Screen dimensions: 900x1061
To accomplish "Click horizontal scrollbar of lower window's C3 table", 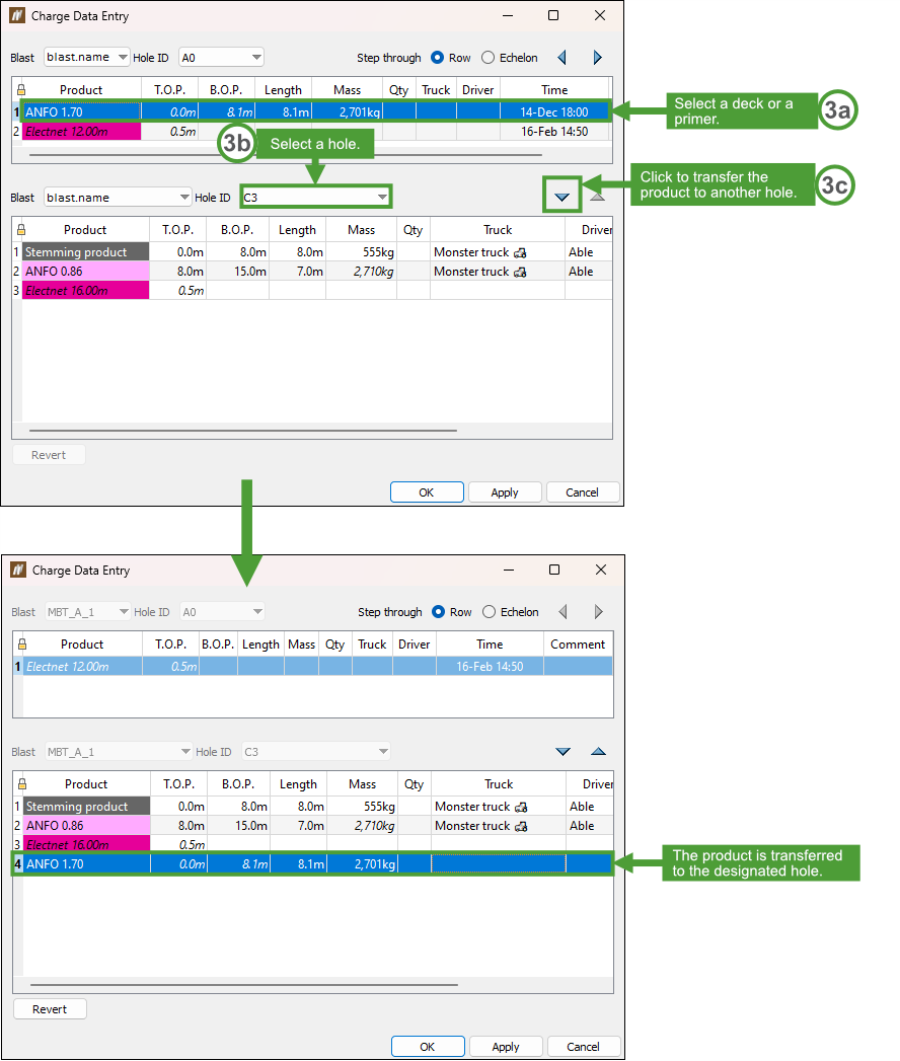I will pyautogui.click(x=244, y=985).
